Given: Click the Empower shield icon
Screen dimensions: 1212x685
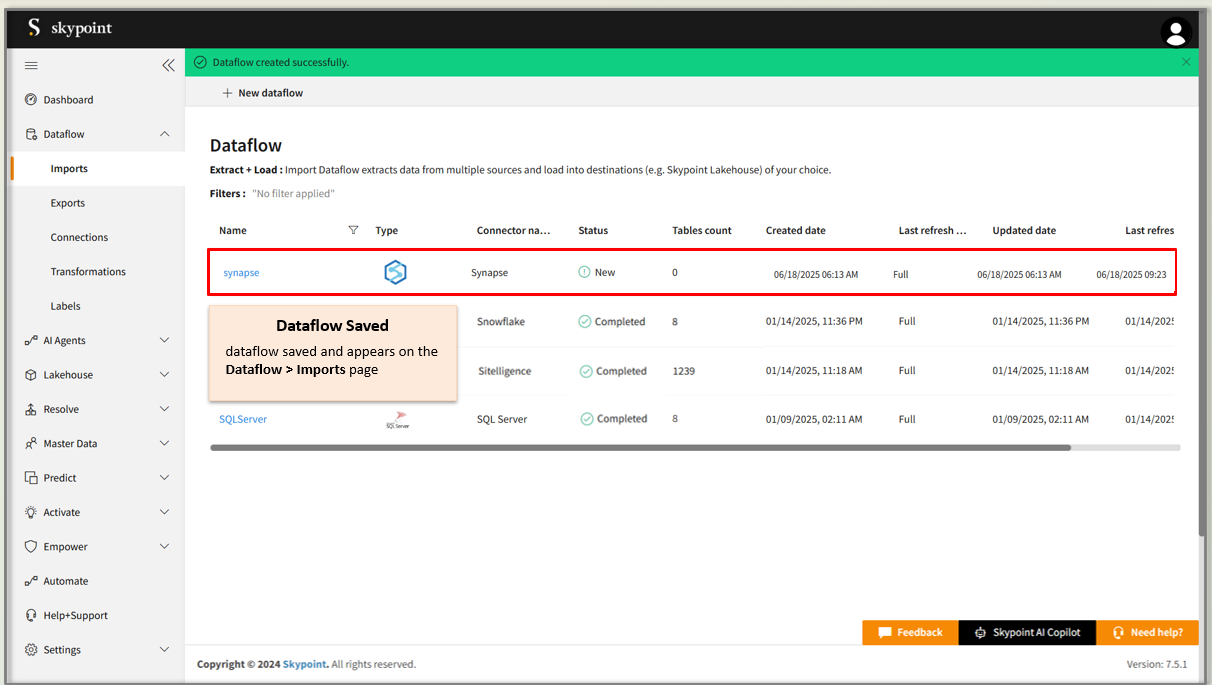Looking at the screenshot, I should point(31,547).
